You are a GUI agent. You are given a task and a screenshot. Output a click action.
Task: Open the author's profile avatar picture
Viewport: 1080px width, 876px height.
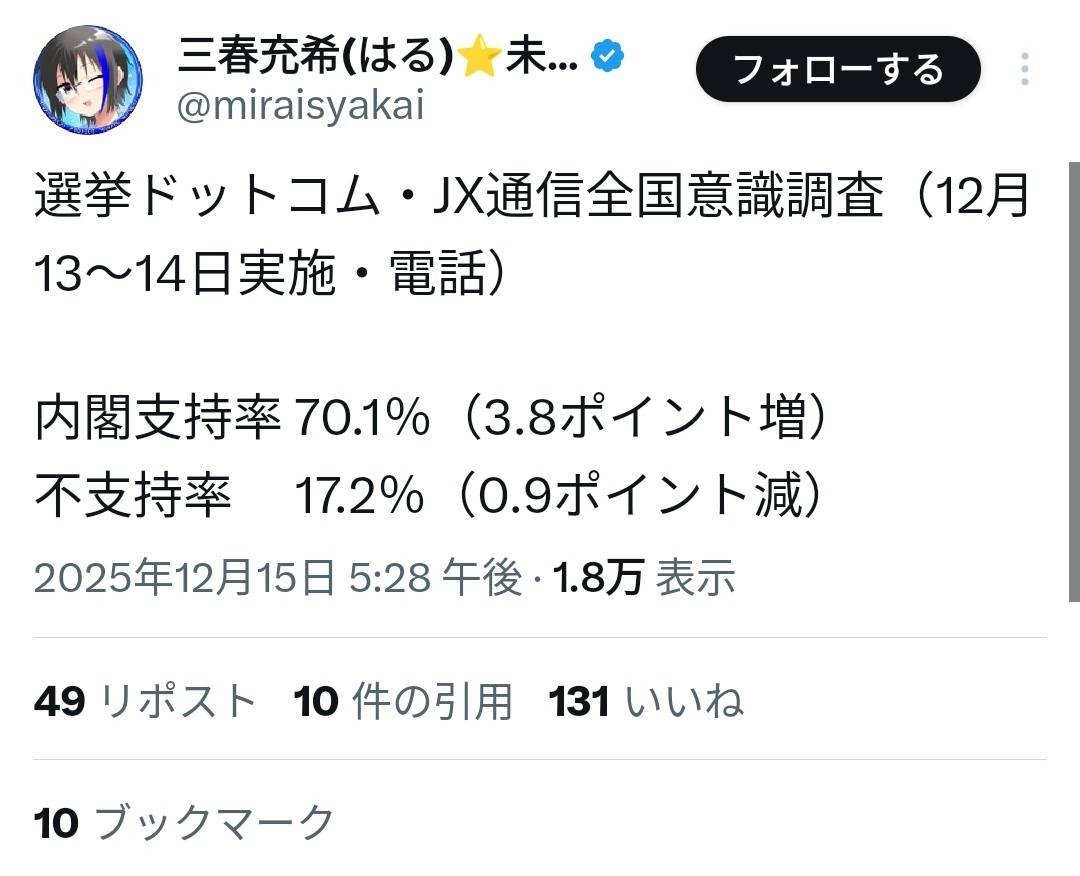click(88, 81)
